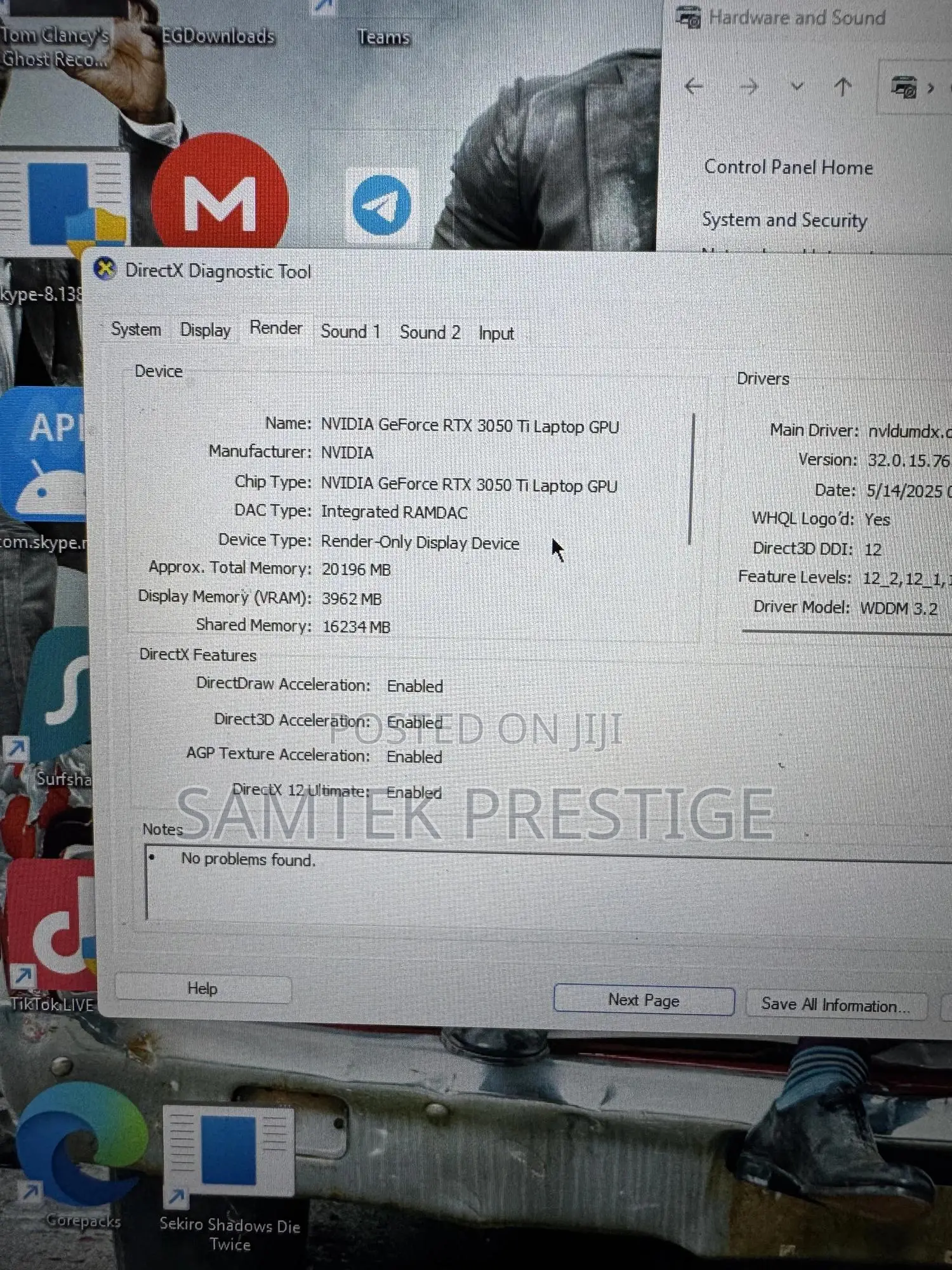
Task: Select the Manufacturer value NVIDIA
Action: (347, 452)
